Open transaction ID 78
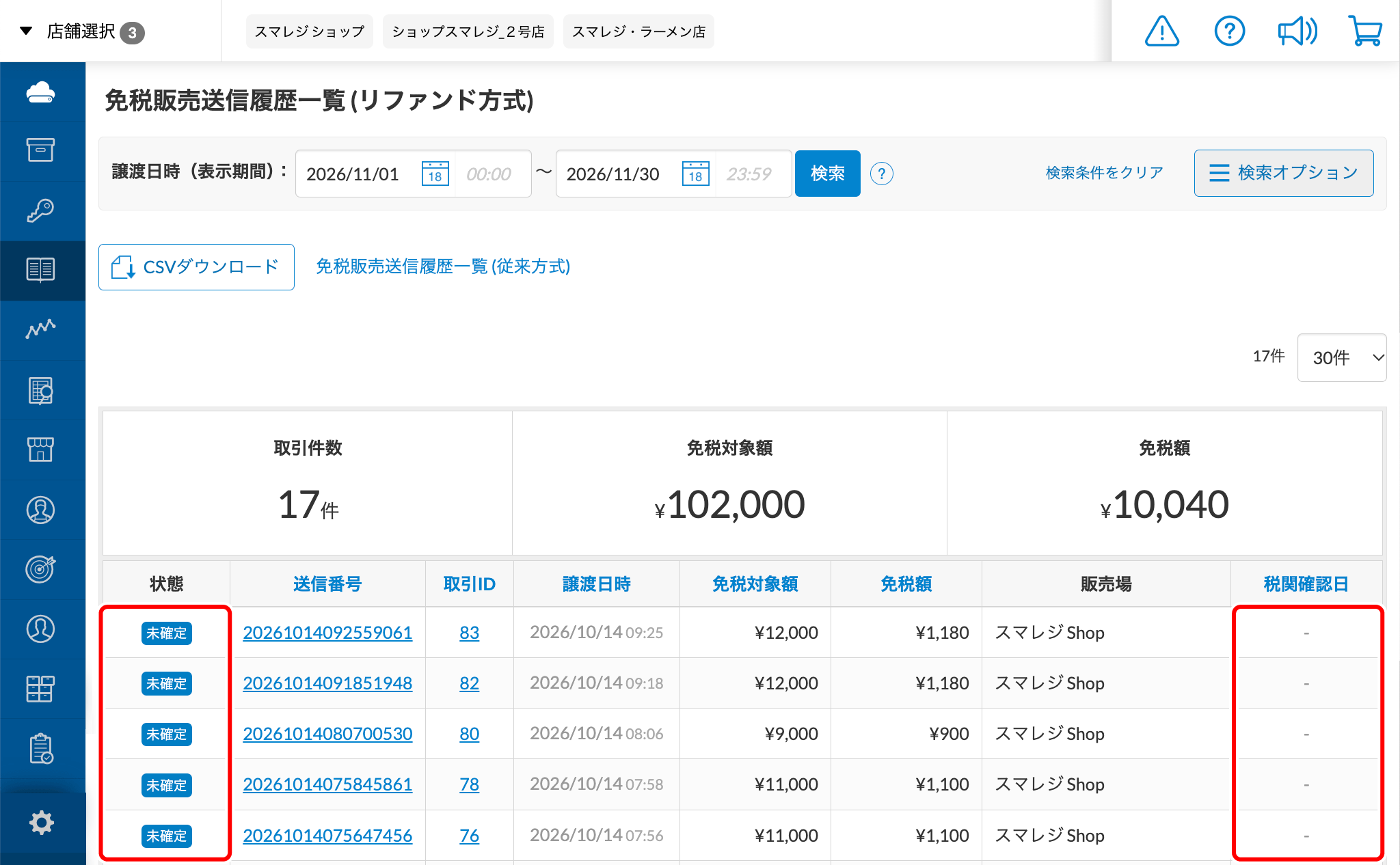 [469, 784]
